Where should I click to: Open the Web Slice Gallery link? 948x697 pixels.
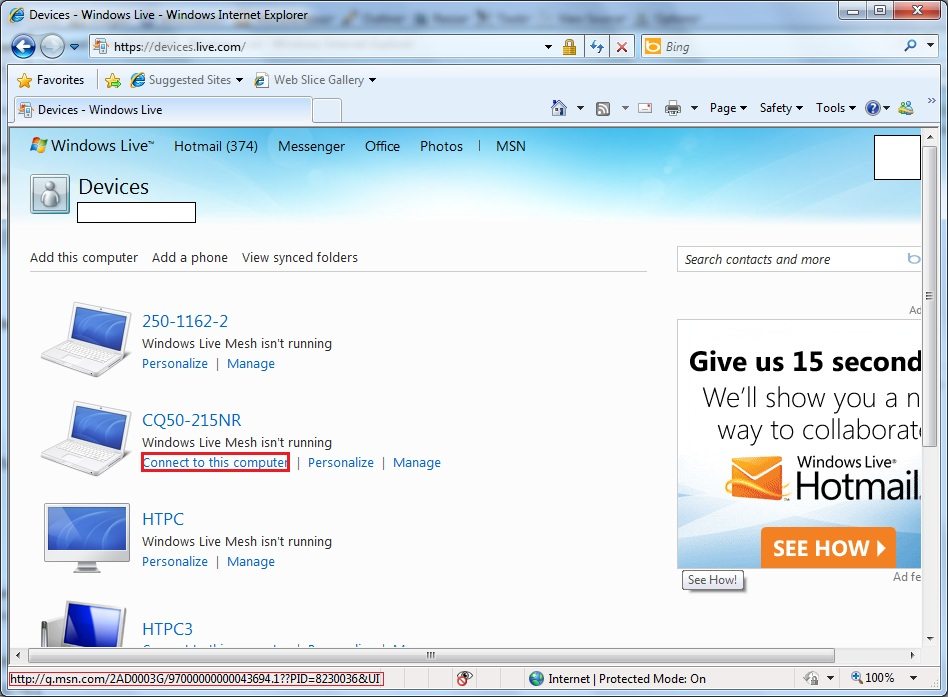point(314,80)
